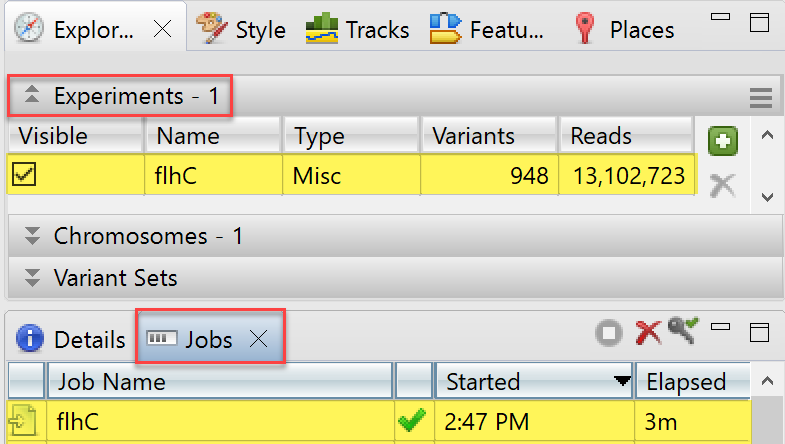Expand the Chromosomes section

pos(33,237)
